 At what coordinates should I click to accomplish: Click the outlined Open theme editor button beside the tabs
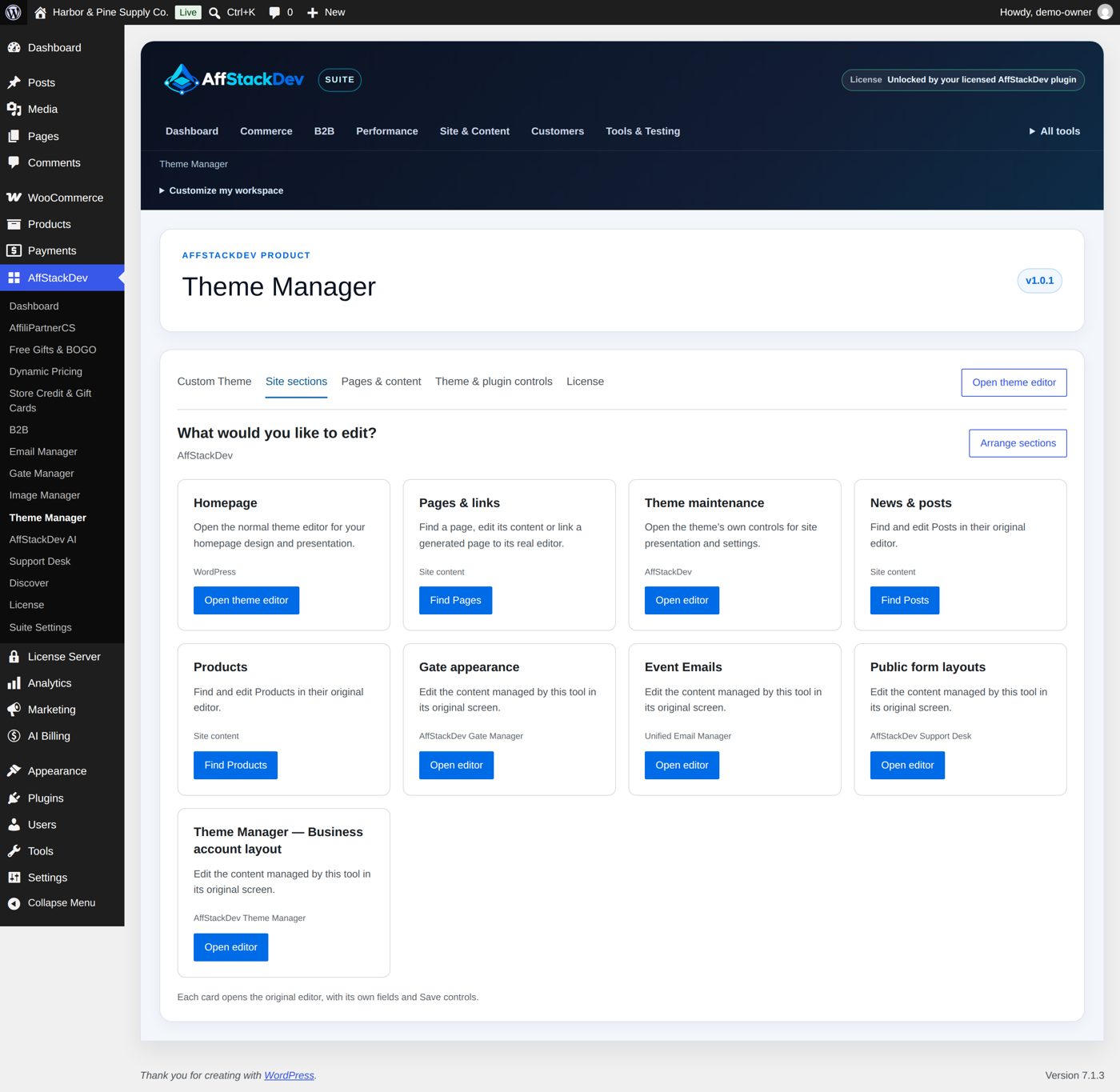pyautogui.click(x=1014, y=382)
